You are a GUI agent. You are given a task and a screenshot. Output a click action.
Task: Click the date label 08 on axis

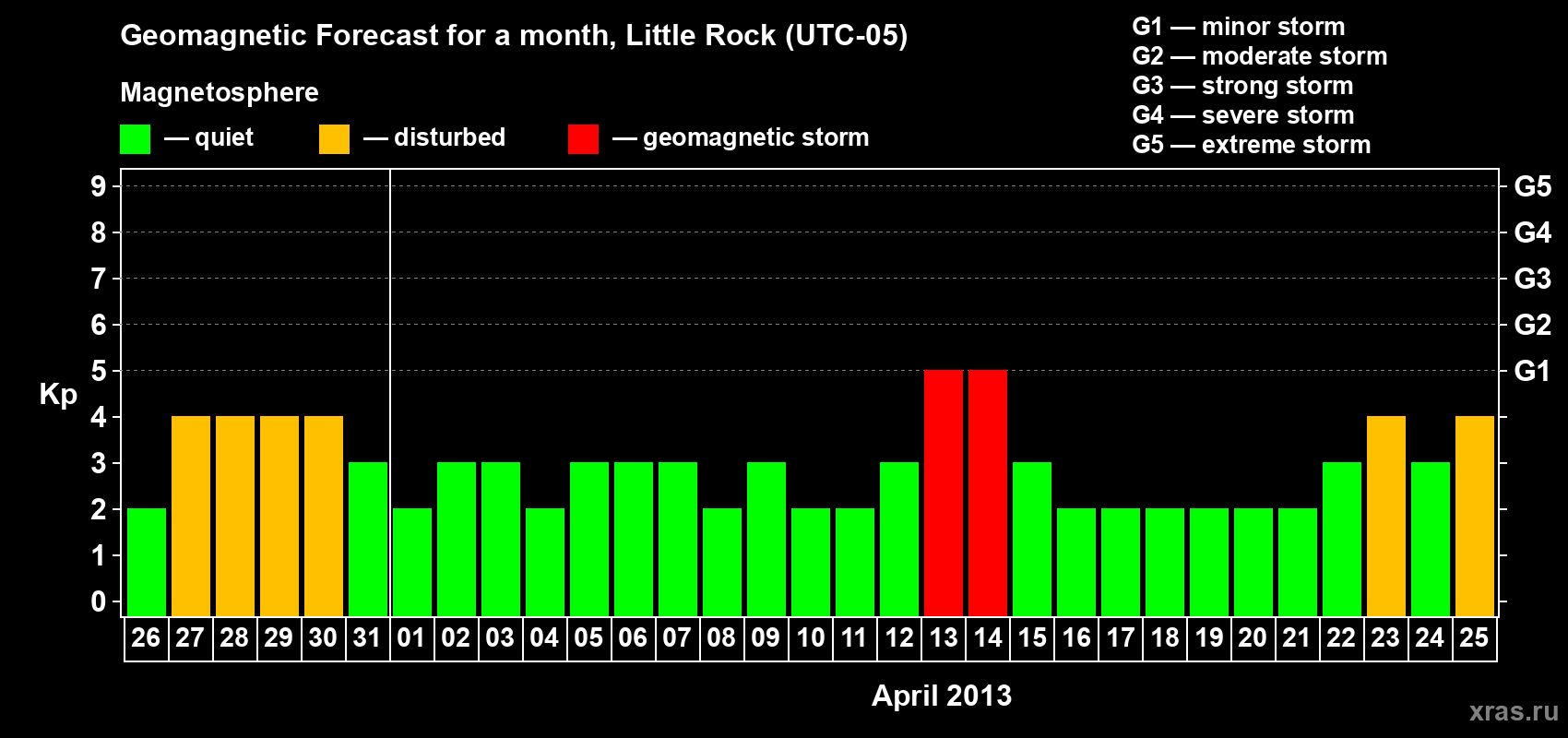pos(721,637)
